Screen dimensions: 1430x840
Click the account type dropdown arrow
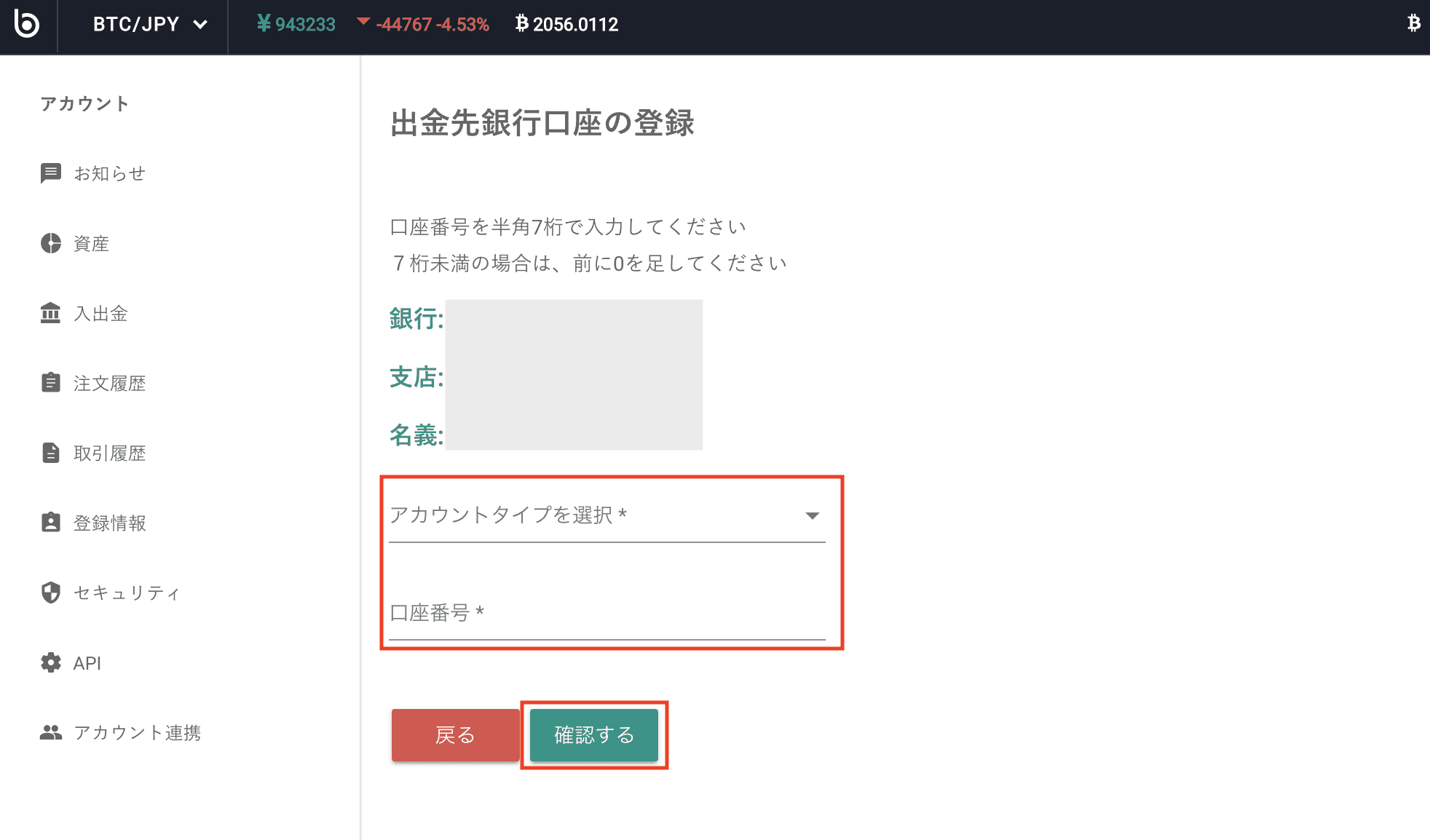coord(812,515)
